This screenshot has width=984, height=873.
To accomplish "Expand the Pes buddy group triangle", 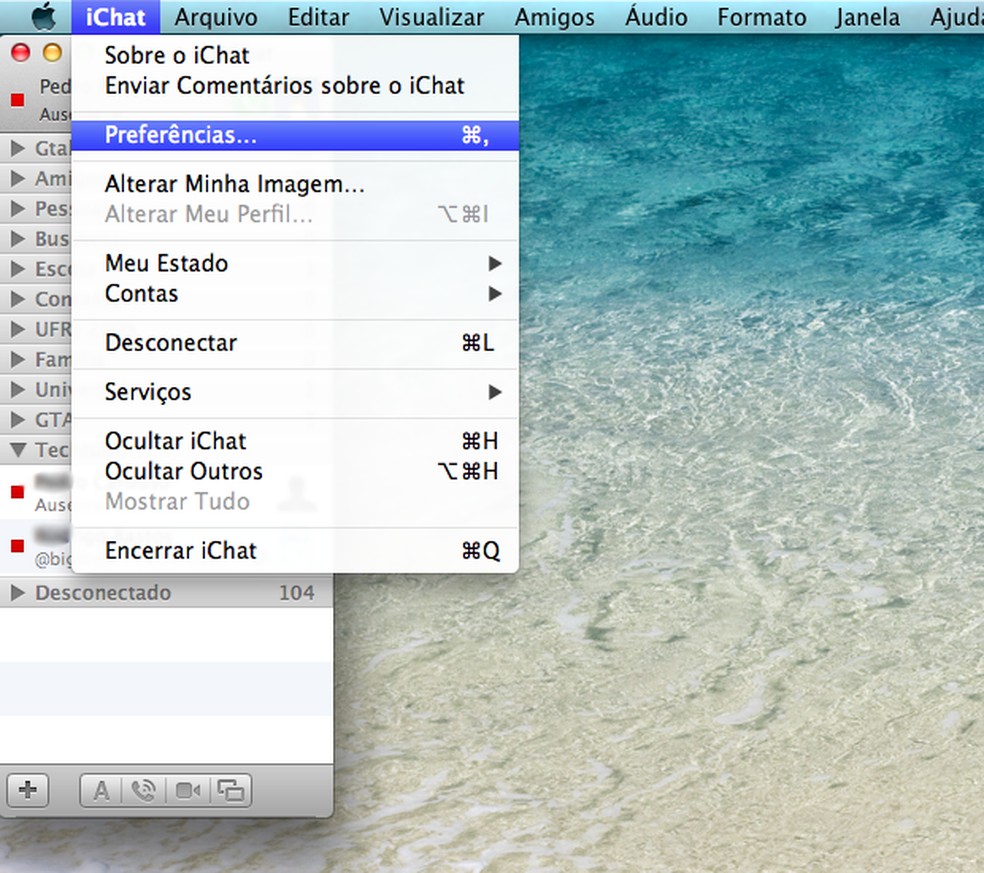I will (x=18, y=208).
